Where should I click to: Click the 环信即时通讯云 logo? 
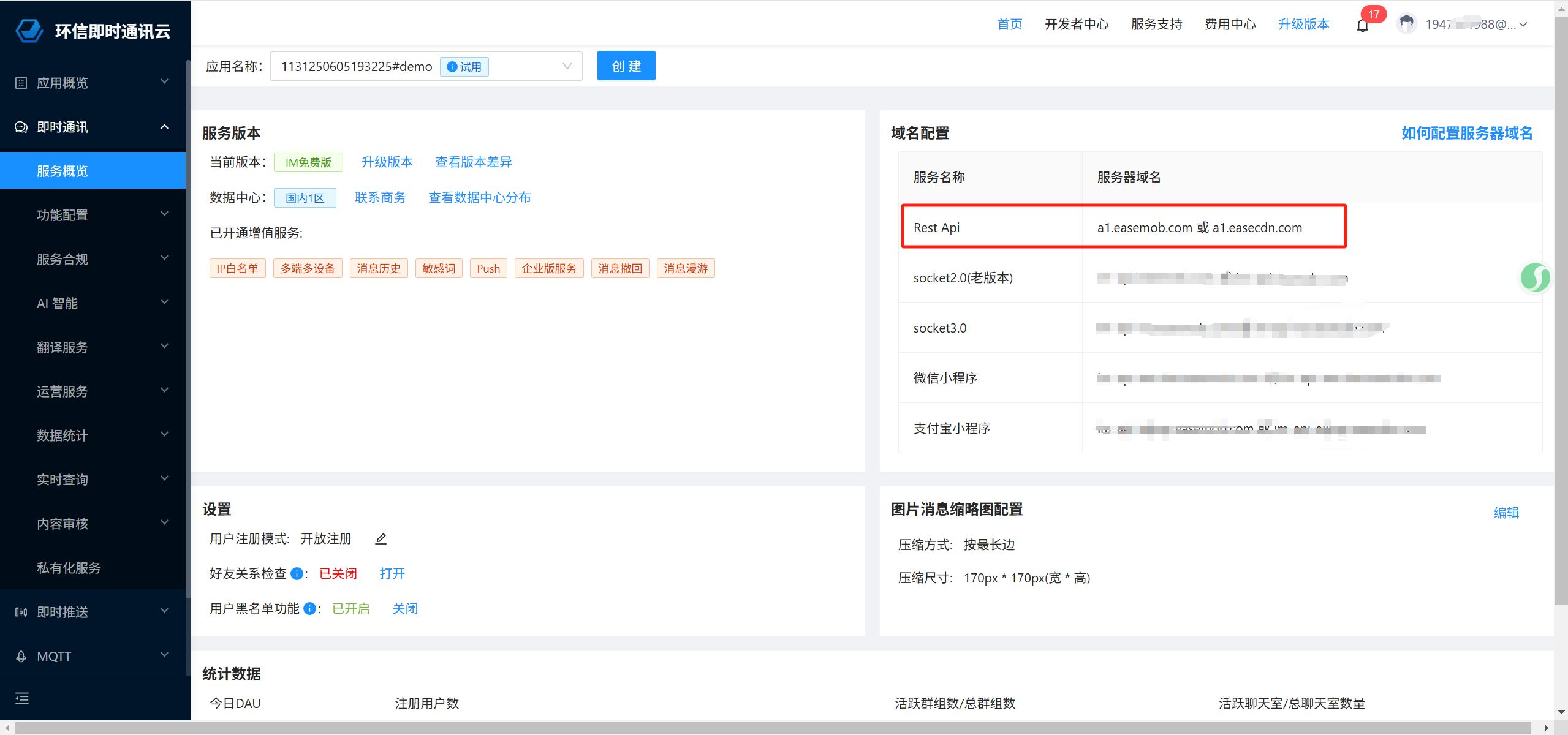[29, 31]
